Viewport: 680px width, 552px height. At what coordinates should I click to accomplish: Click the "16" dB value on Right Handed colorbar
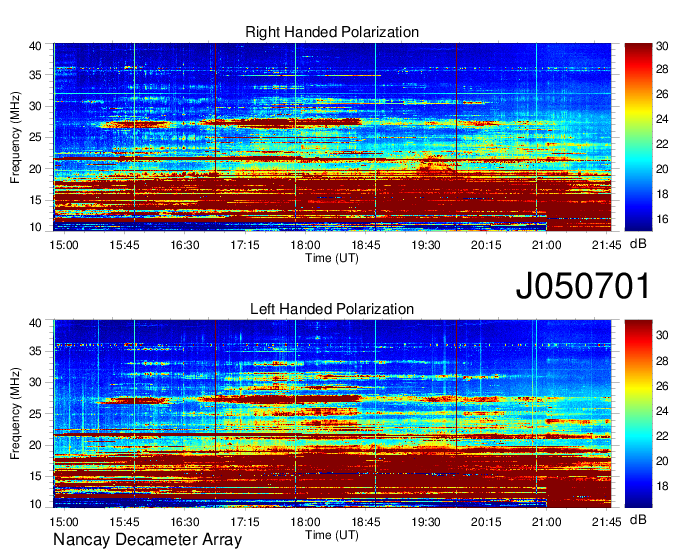[662, 219]
